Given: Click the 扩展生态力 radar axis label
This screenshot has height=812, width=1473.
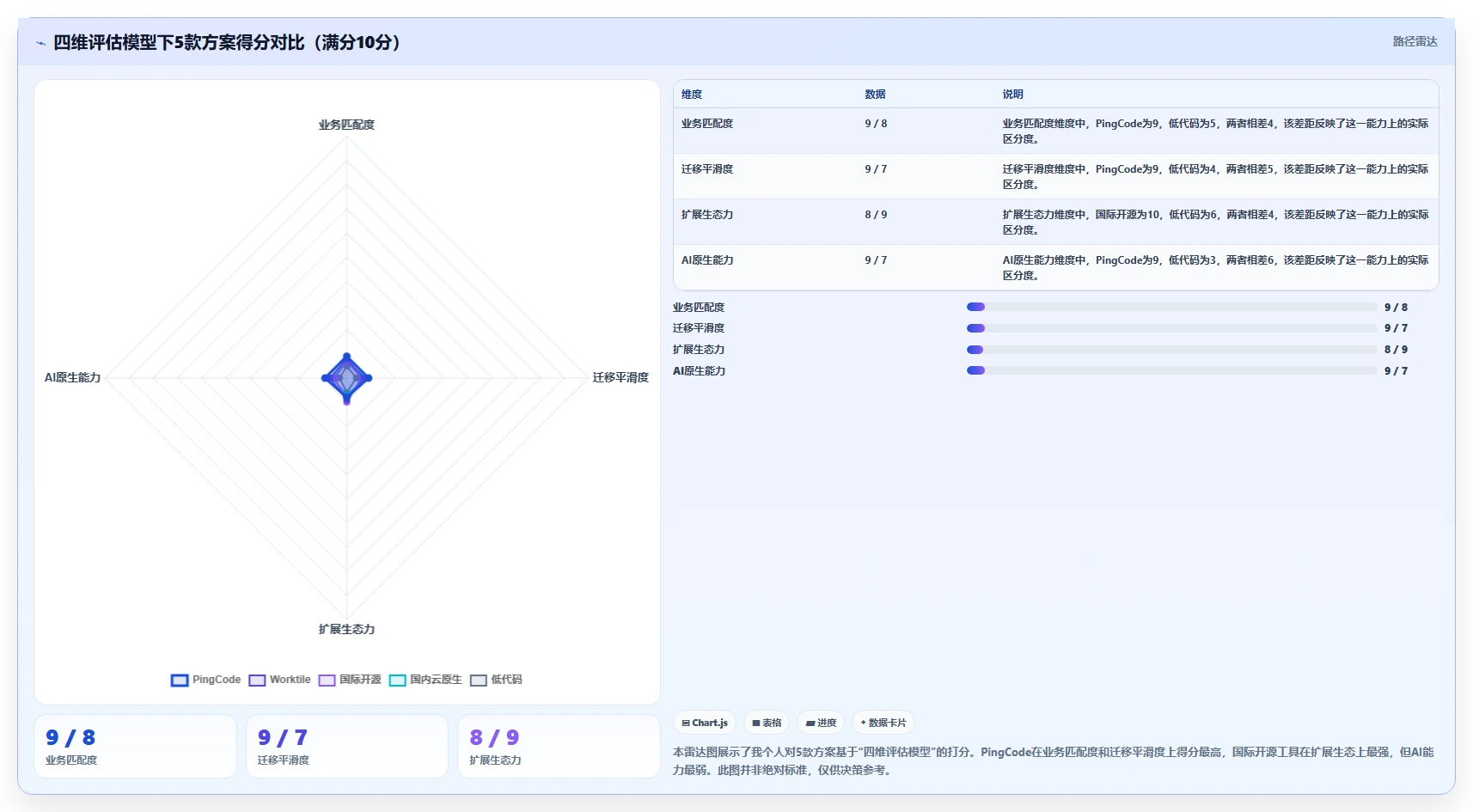Looking at the screenshot, I should click(x=346, y=629).
